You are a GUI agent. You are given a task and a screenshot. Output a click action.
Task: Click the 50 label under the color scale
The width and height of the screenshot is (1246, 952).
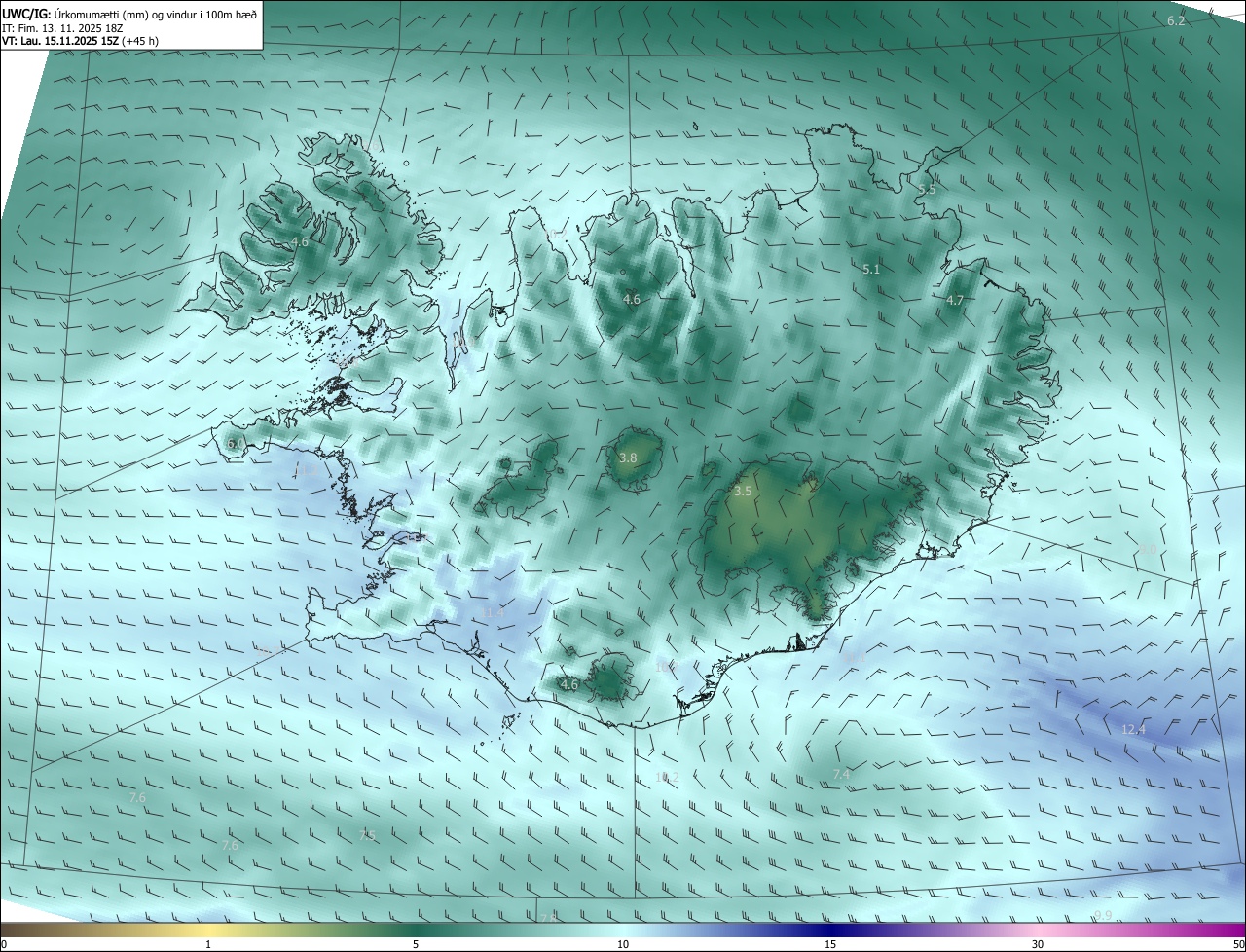point(1237,944)
